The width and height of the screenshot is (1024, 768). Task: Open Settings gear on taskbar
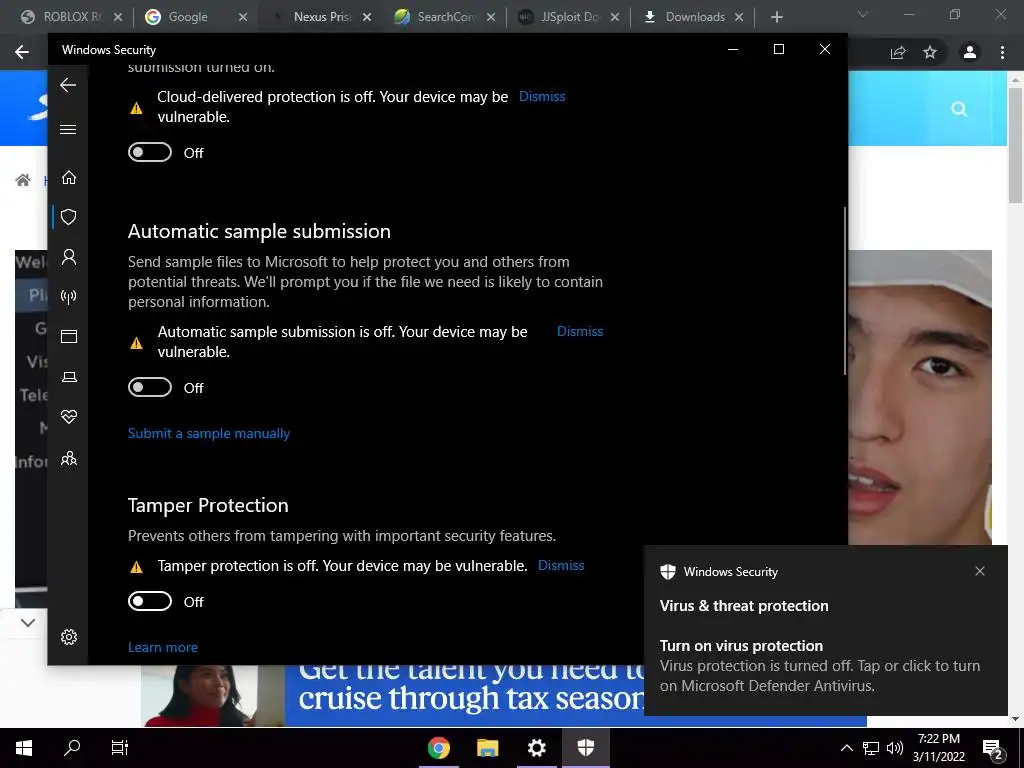tap(536, 748)
